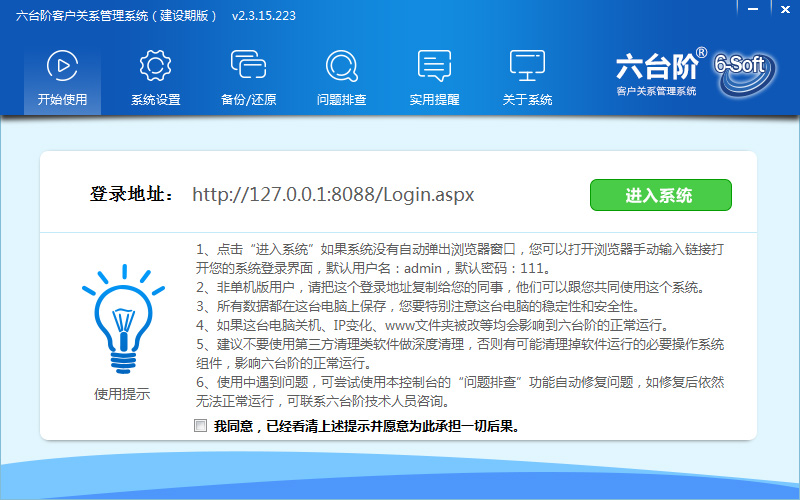Check the 我同意 agreement checkbox
This screenshot has width=800, height=500.
point(201,426)
